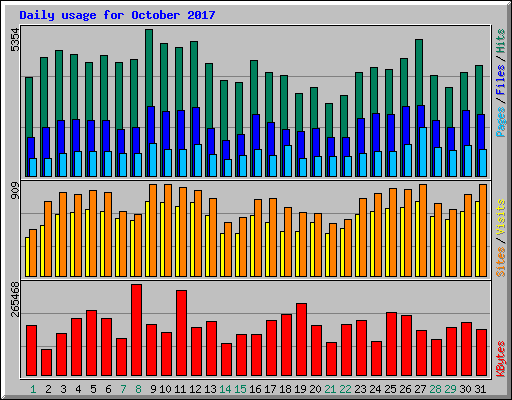Click the orange "Sites" legend label
The height and width of the screenshot is (400, 512).
click(x=501, y=262)
